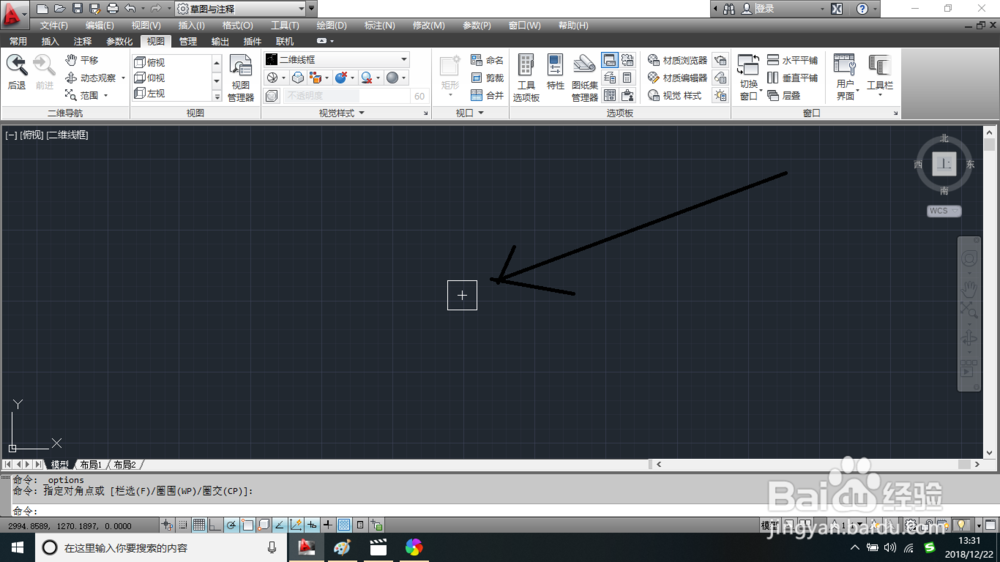Image resolution: width=1000 pixels, height=562 pixels.
Task: Select the 俯视 top view
Action: 150,63
